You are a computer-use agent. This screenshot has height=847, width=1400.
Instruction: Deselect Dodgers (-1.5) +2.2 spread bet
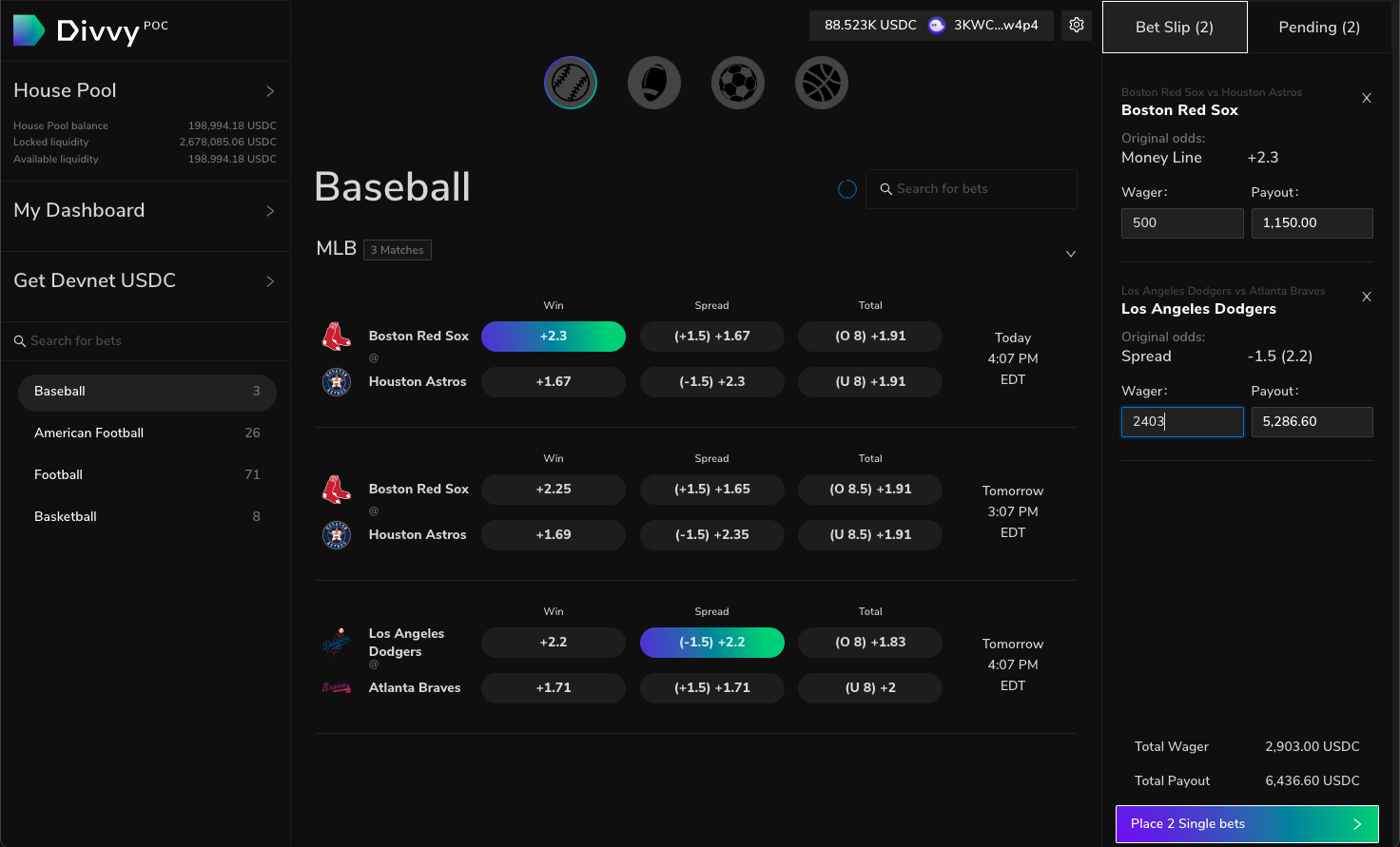tap(712, 643)
